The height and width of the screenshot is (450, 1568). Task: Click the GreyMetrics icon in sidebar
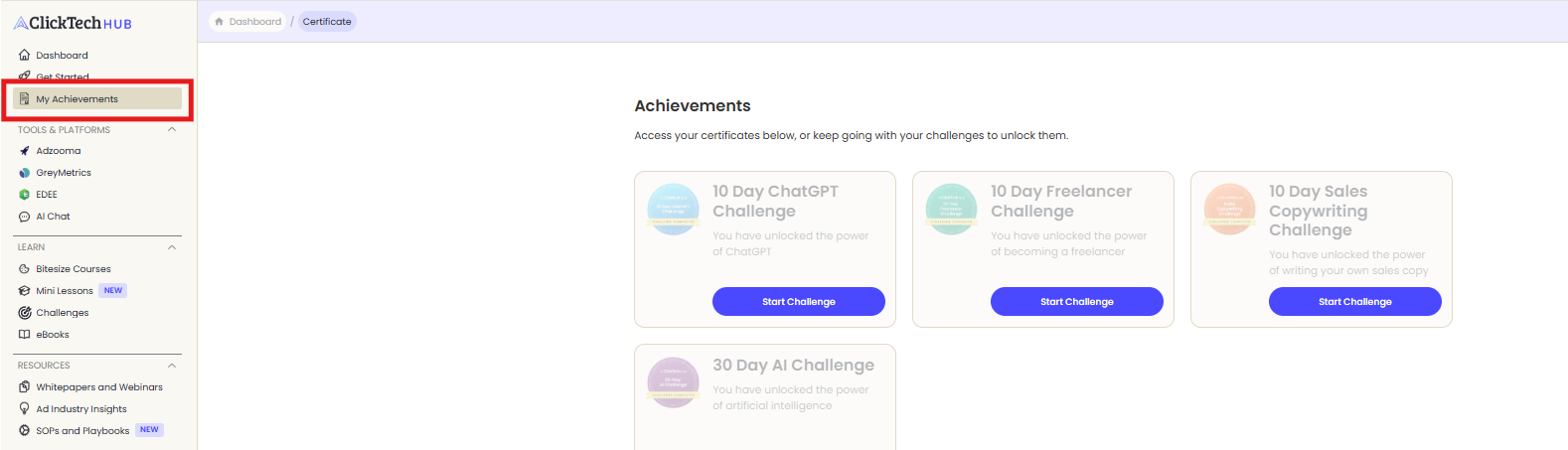[x=25, y=173]
